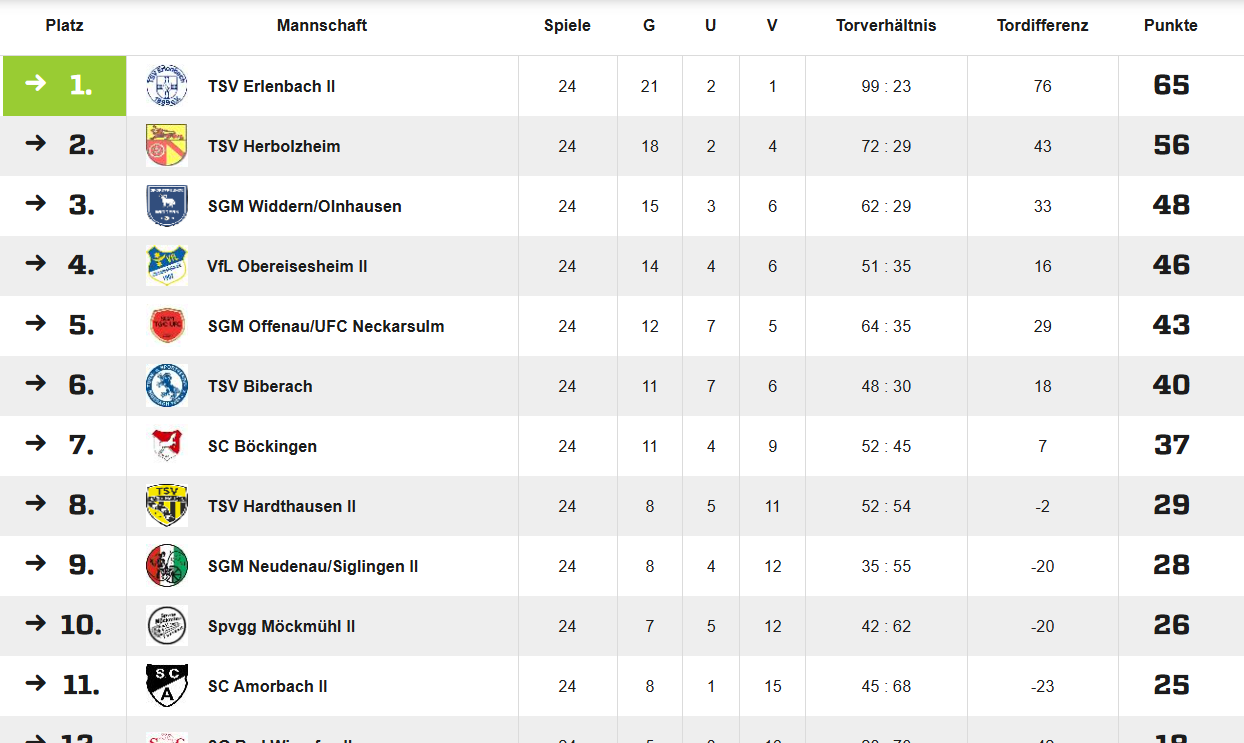1244x743 pixels.
Task: Click the trend arrow beside rank 10
Action: 36,623
